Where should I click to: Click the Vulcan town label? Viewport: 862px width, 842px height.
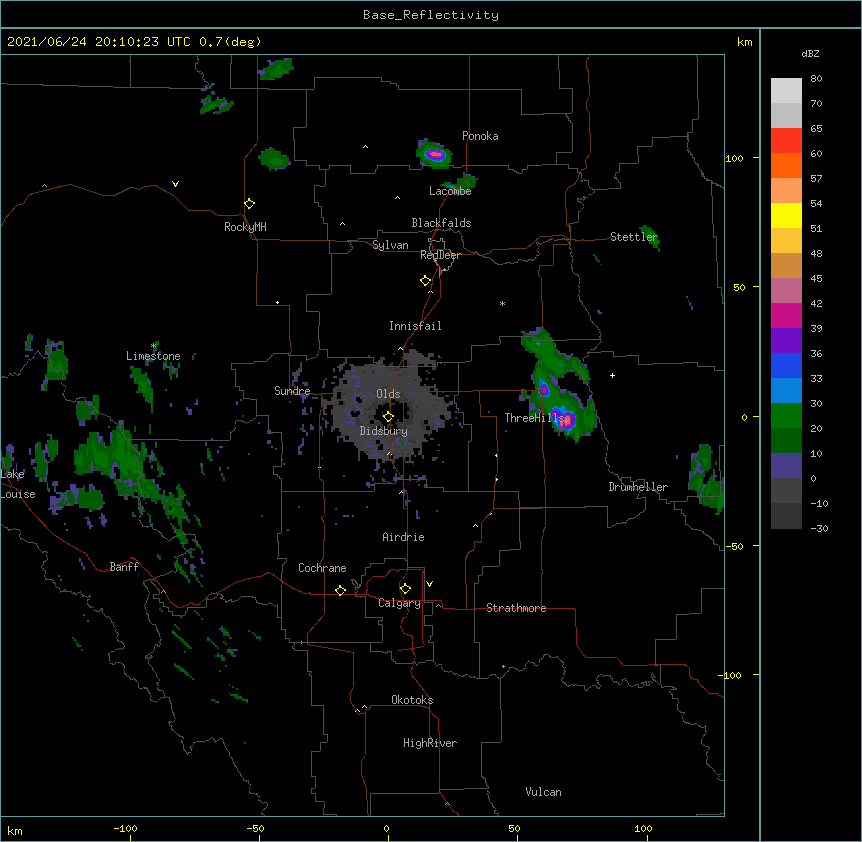543,792
